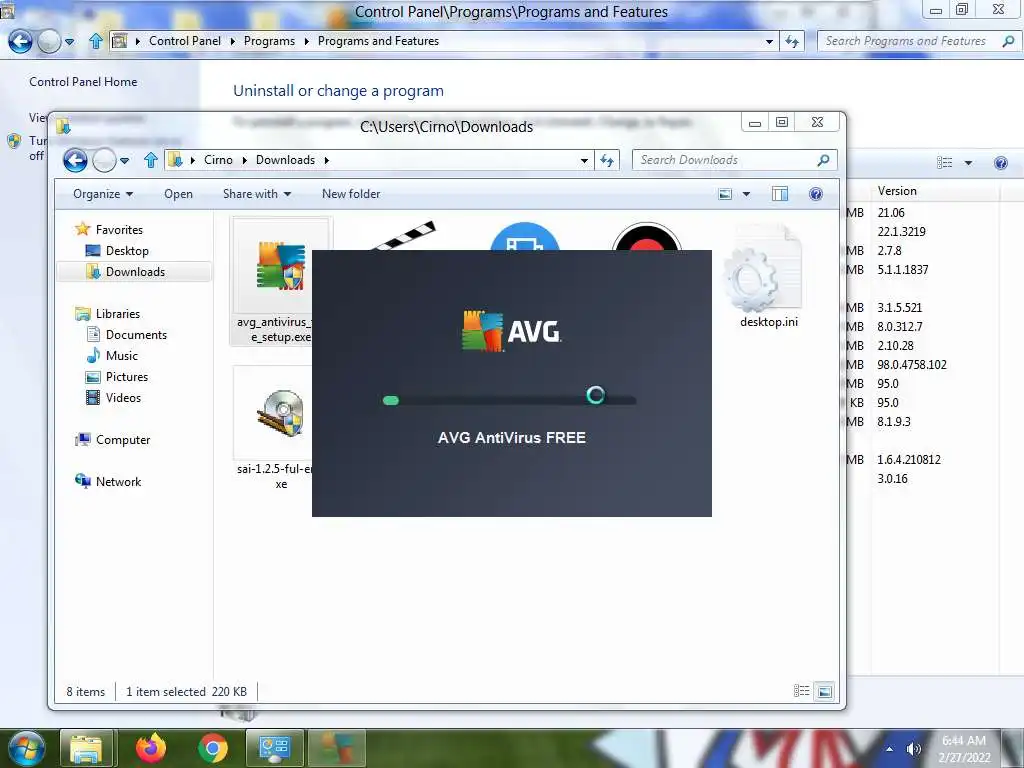
Task: Select version 98.0.4758.102 row
Action: tap(912, 364)
